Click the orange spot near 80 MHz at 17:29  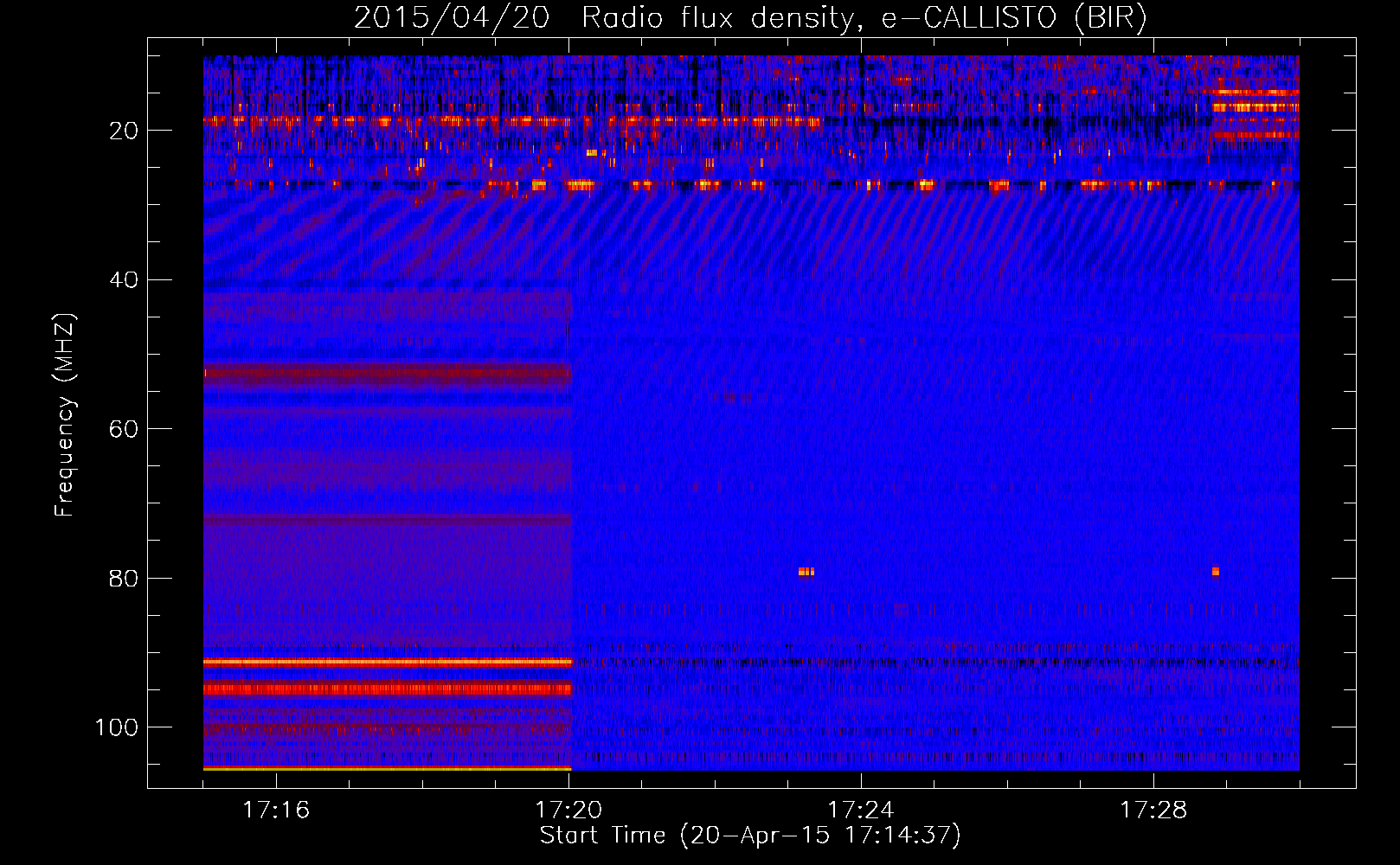[1216, 572]
